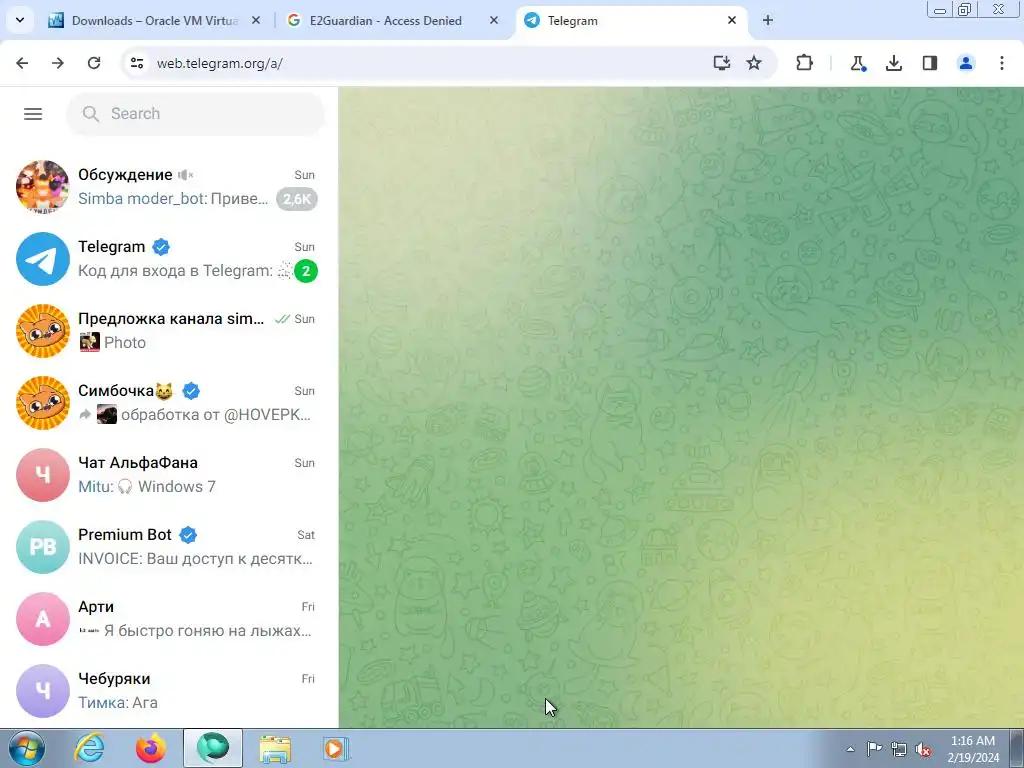Reload the current page
The width and height of the screenshot is (1024, 768).
tap(94, 63)
